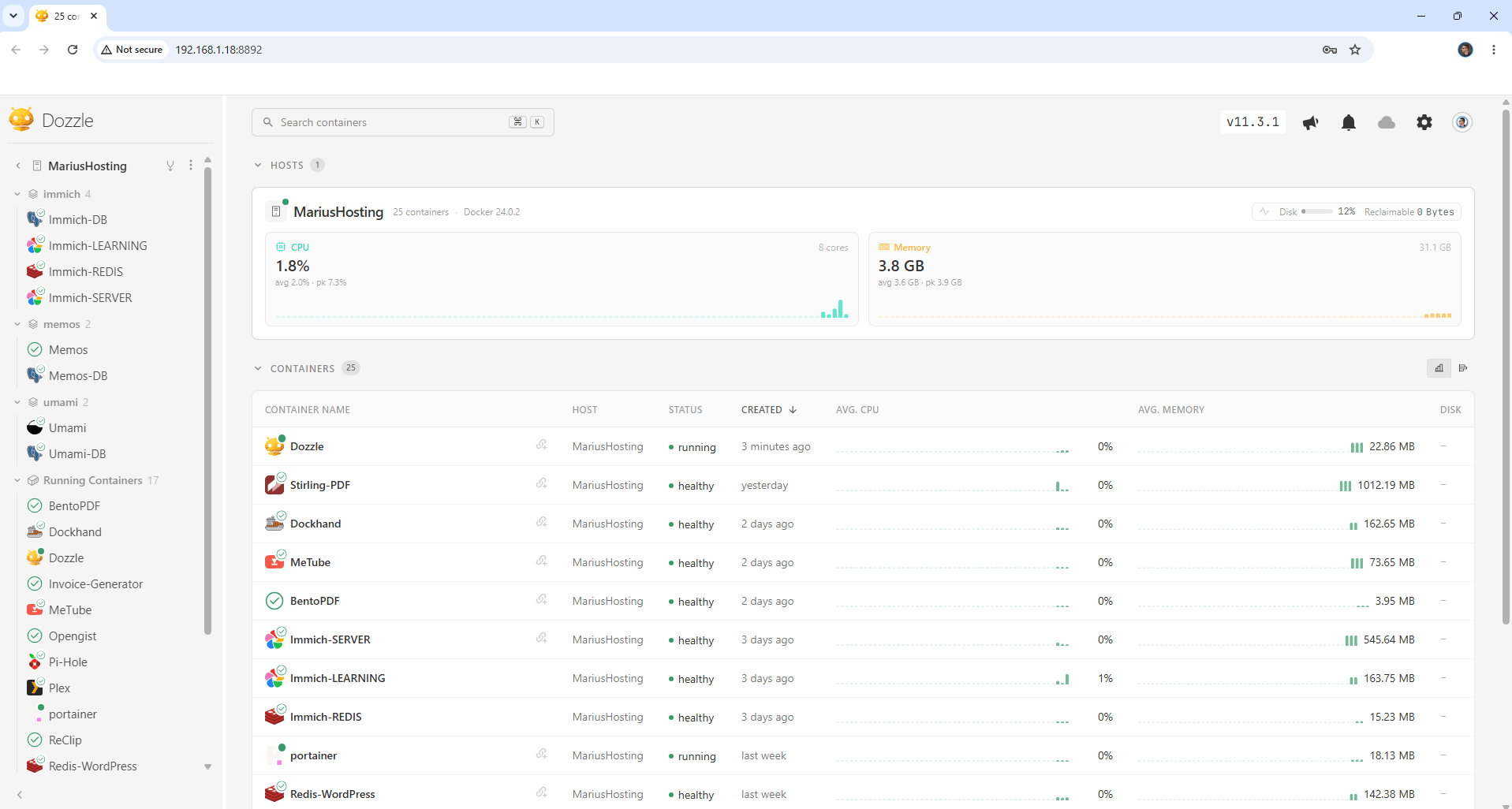Image resolution: width=1512 pixels, height=809 pixels.
Task: Open the notifications bell
Action: tap(1349, 122)
